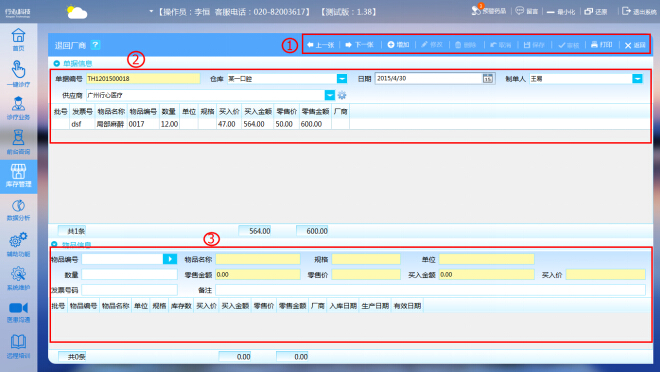Click the 买入价 field in 物品信息
Screen dimensions: 660x372
tap(605, 274)
